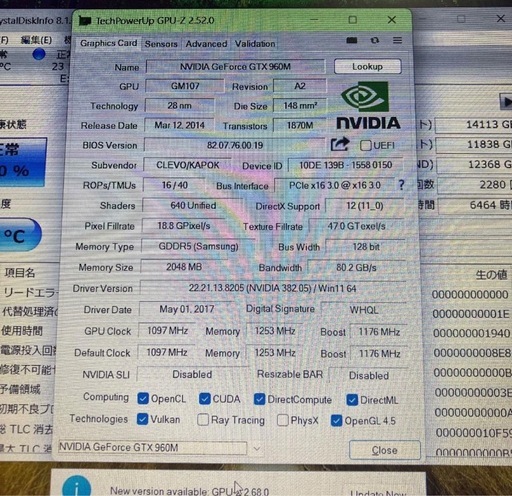
Task: Switch to the Validation tab
Action: 255,44
